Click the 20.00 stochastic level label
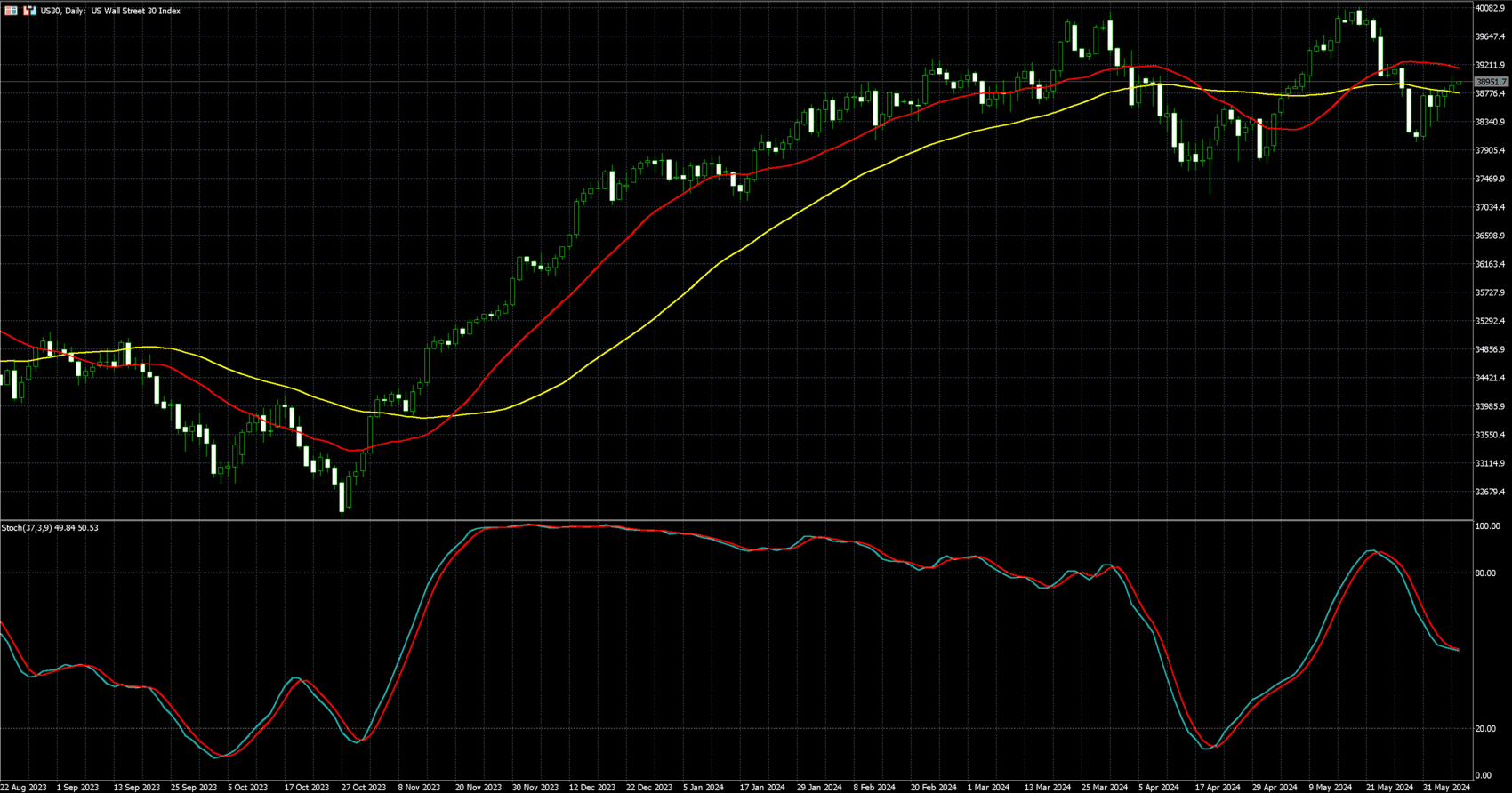The width and height of the screenshot is (1512, 793). pyautogui.click(x=1484, y=729)
